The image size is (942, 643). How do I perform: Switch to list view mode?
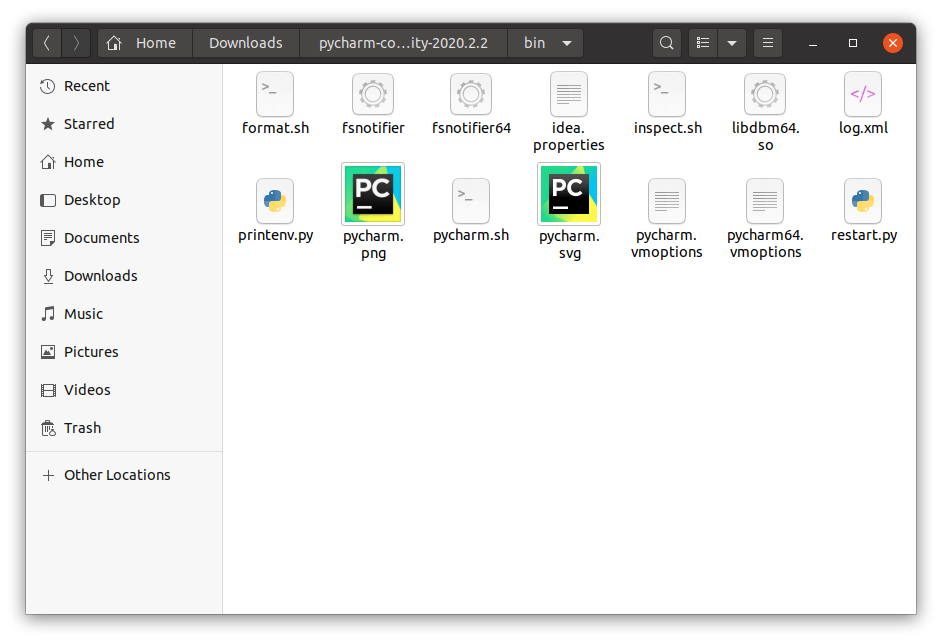pos(703,43)
